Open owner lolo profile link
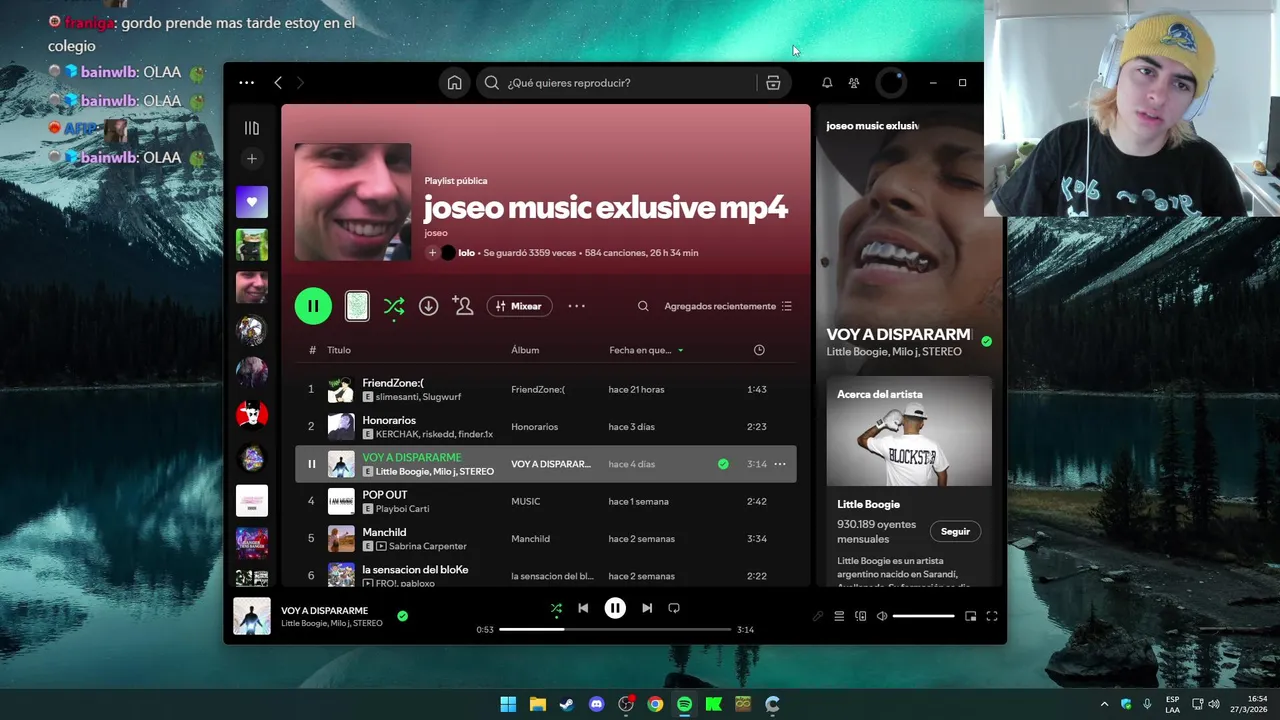Viewport: 1280px width, 720px height. click(466, 253)
